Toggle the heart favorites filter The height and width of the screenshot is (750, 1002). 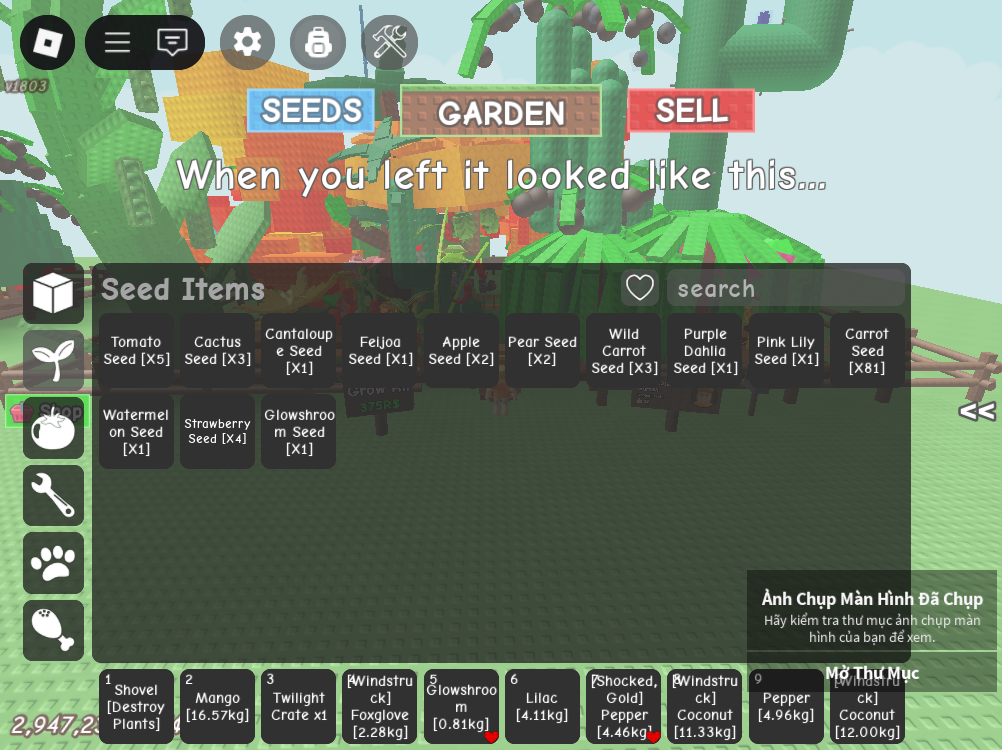640,288
